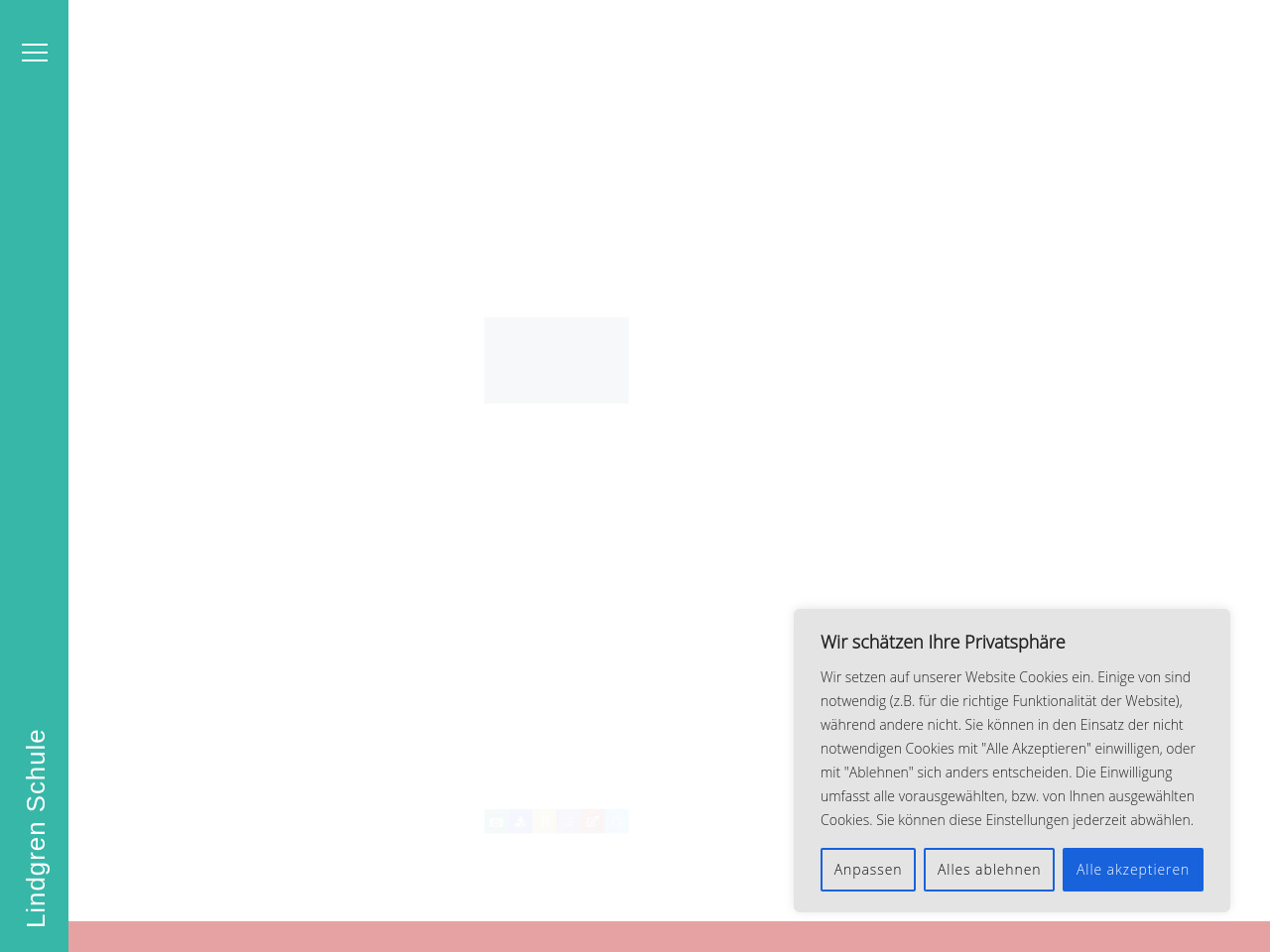Click the faded teal camera icon tile
This screenshot has width=1270, height=952.
[496, 821]
